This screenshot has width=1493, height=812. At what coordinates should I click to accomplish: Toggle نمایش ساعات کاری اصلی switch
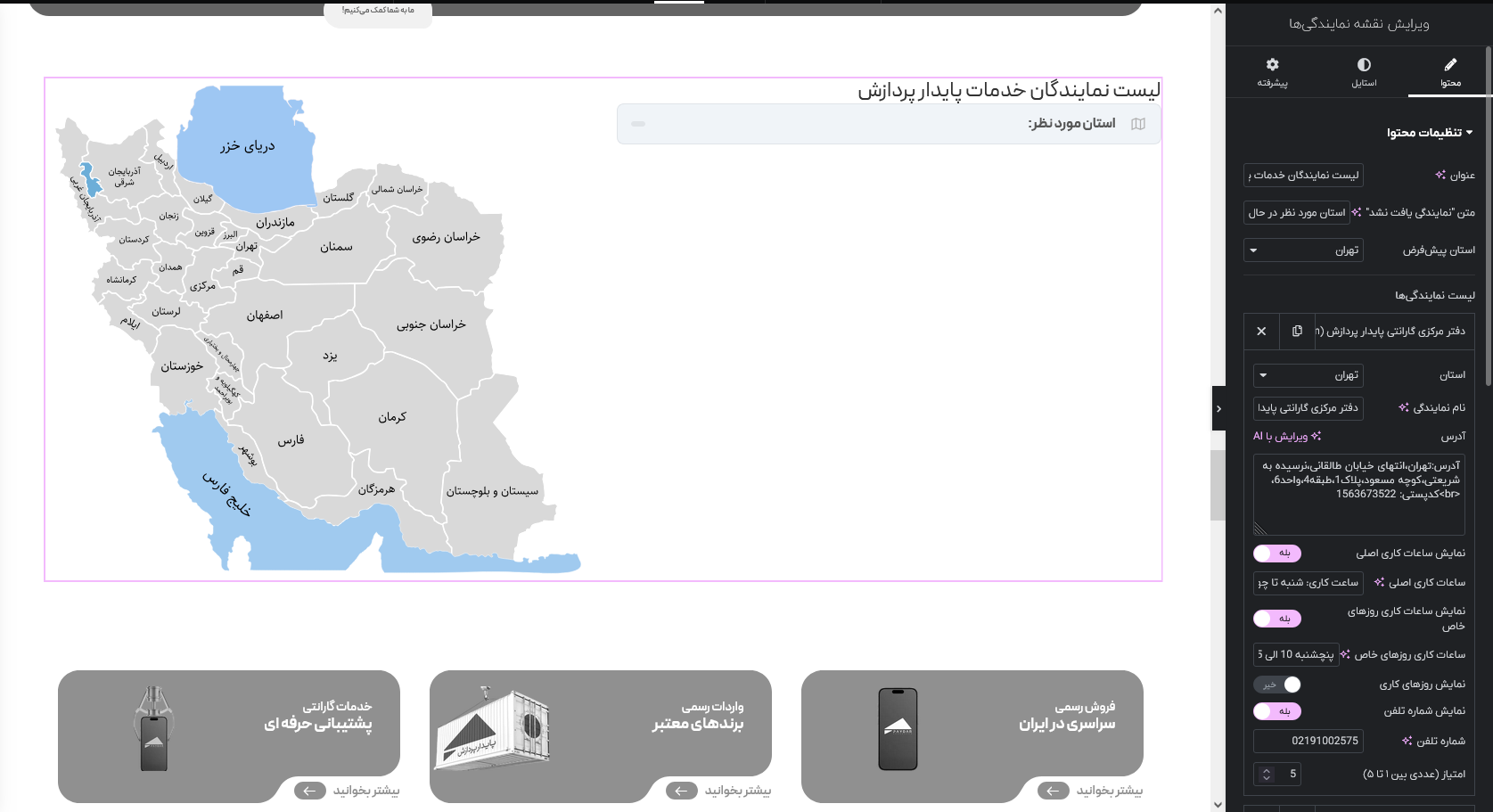[x=1277, y=554]
